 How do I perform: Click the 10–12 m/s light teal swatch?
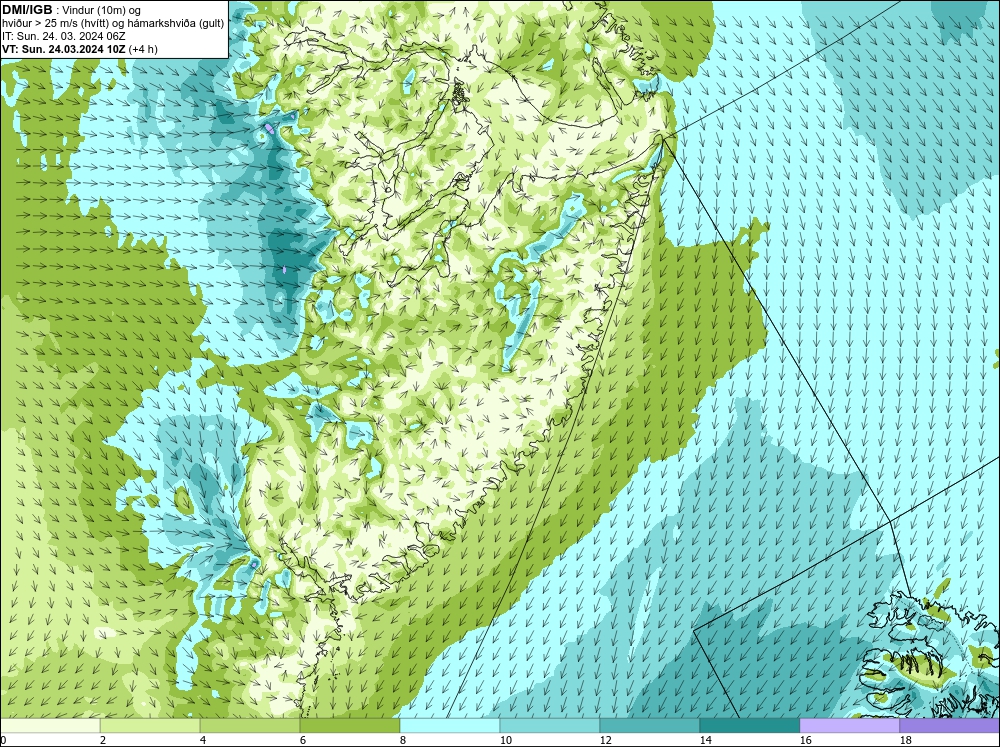(x=550, y=725)
